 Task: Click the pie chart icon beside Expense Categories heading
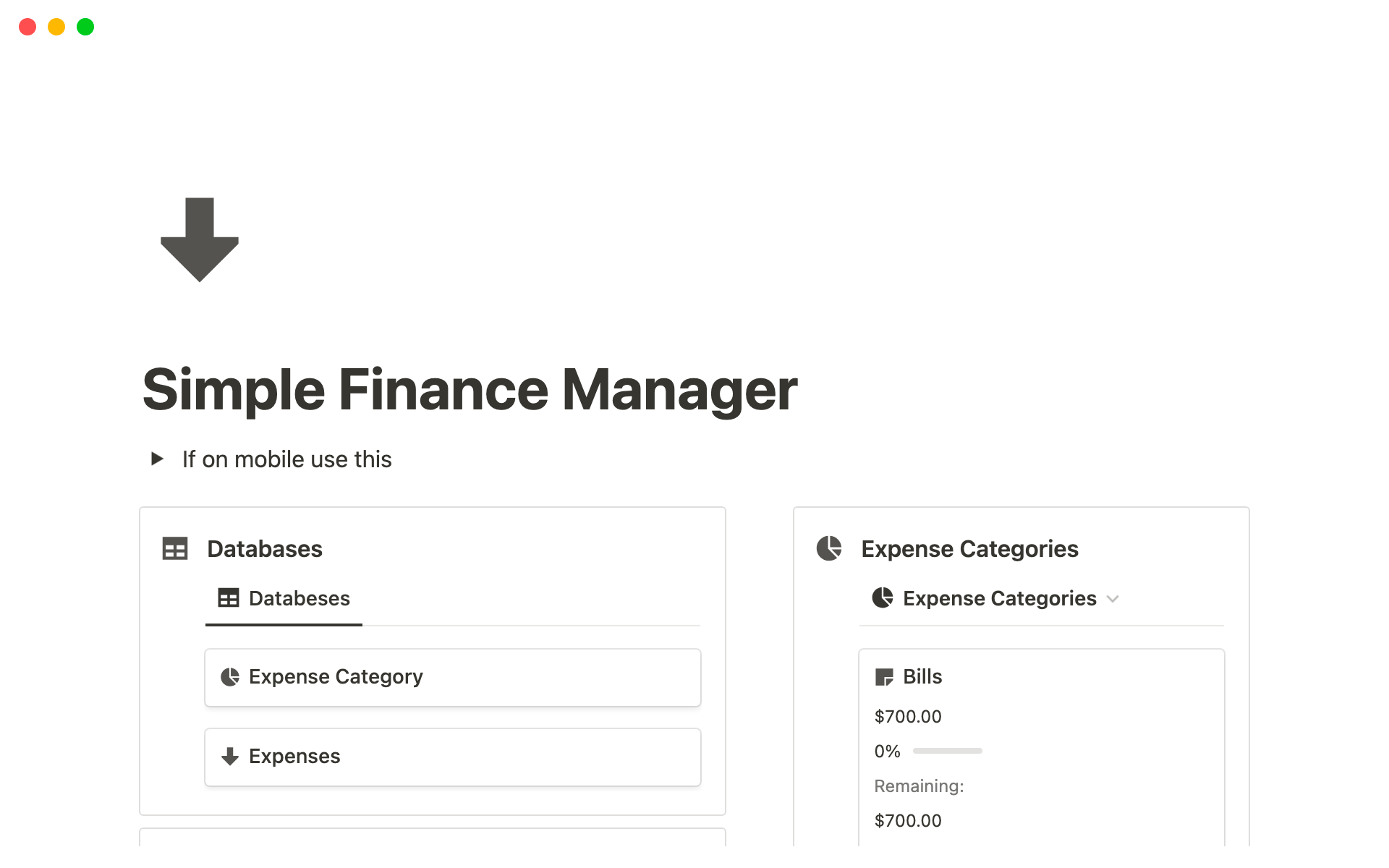829,549
